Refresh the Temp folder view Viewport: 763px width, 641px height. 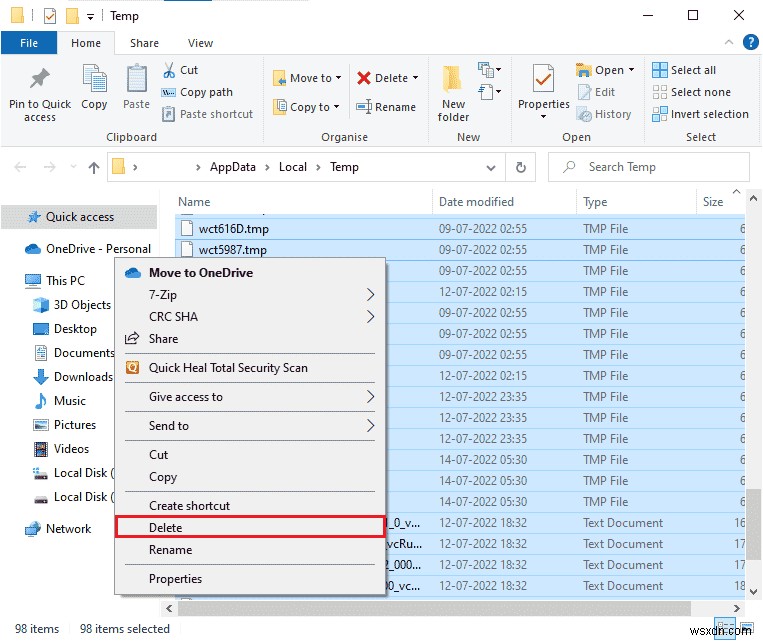[x=520, y=167]
